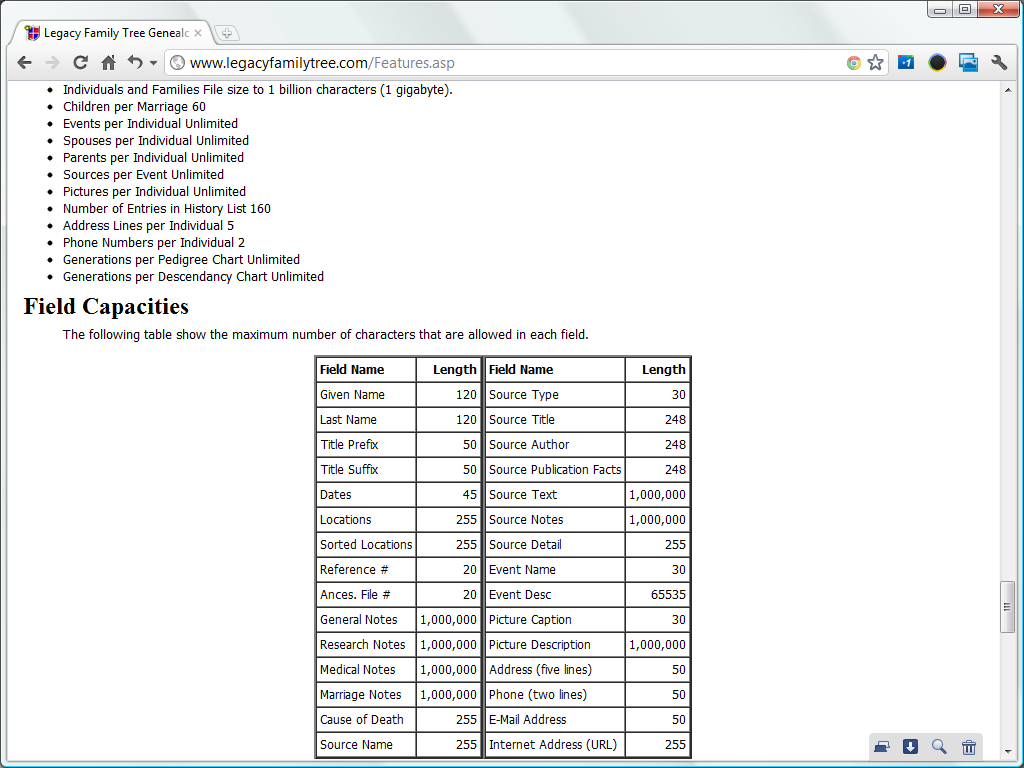Click 'Phone Numbers per Individual 2' item

(154, 242)
